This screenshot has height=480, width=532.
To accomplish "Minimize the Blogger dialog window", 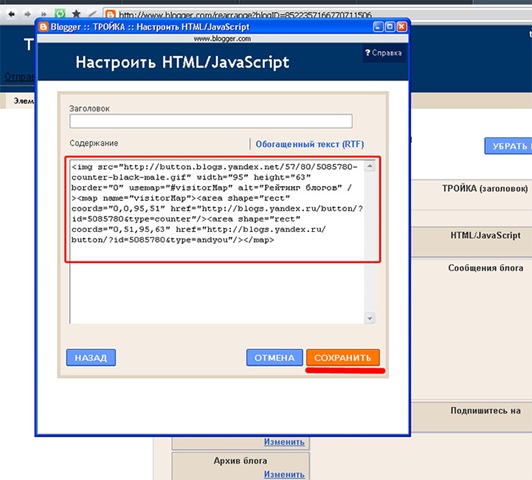I will (x=378, y=26).
